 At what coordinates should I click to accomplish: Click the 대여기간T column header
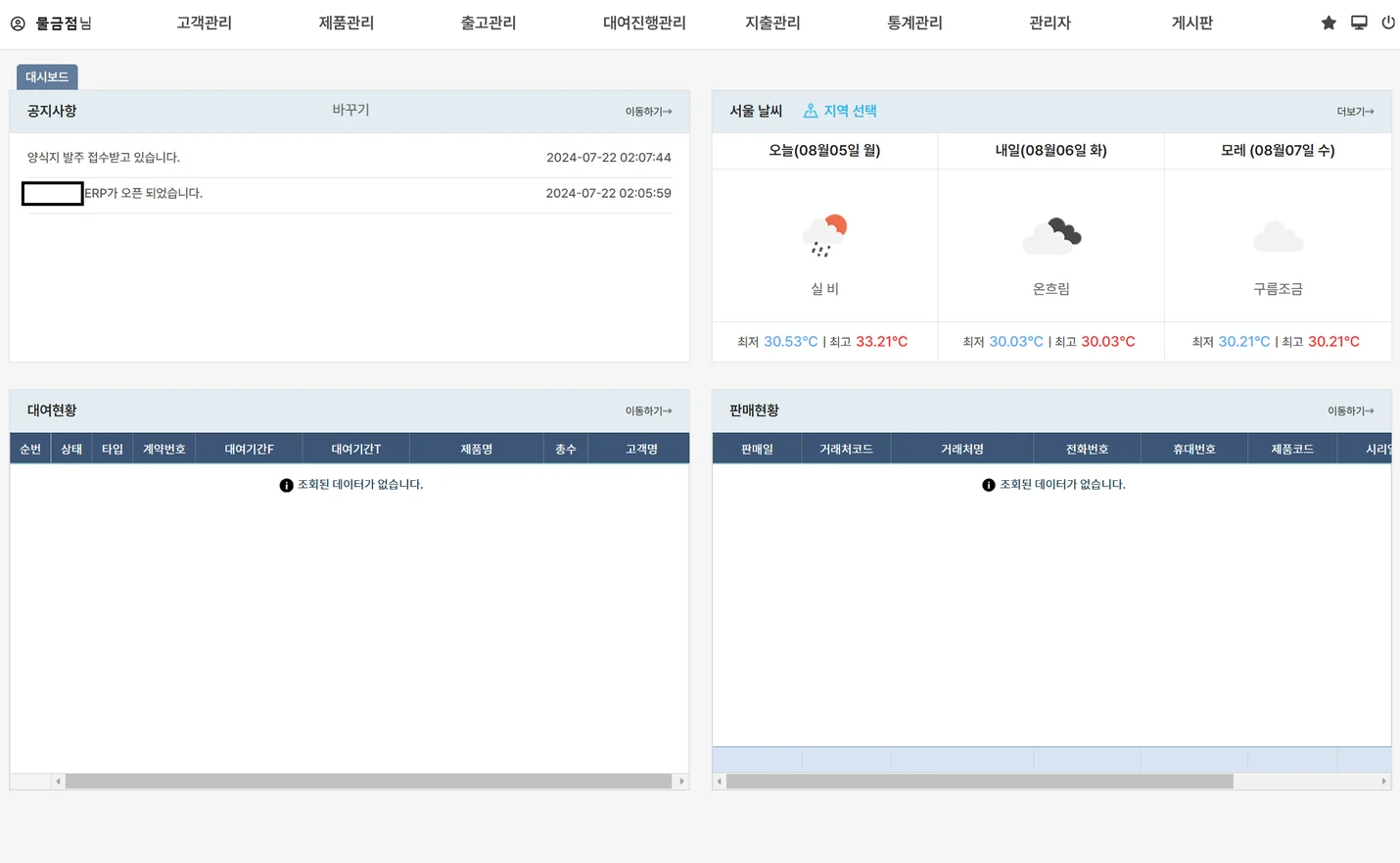click(355, 449)
